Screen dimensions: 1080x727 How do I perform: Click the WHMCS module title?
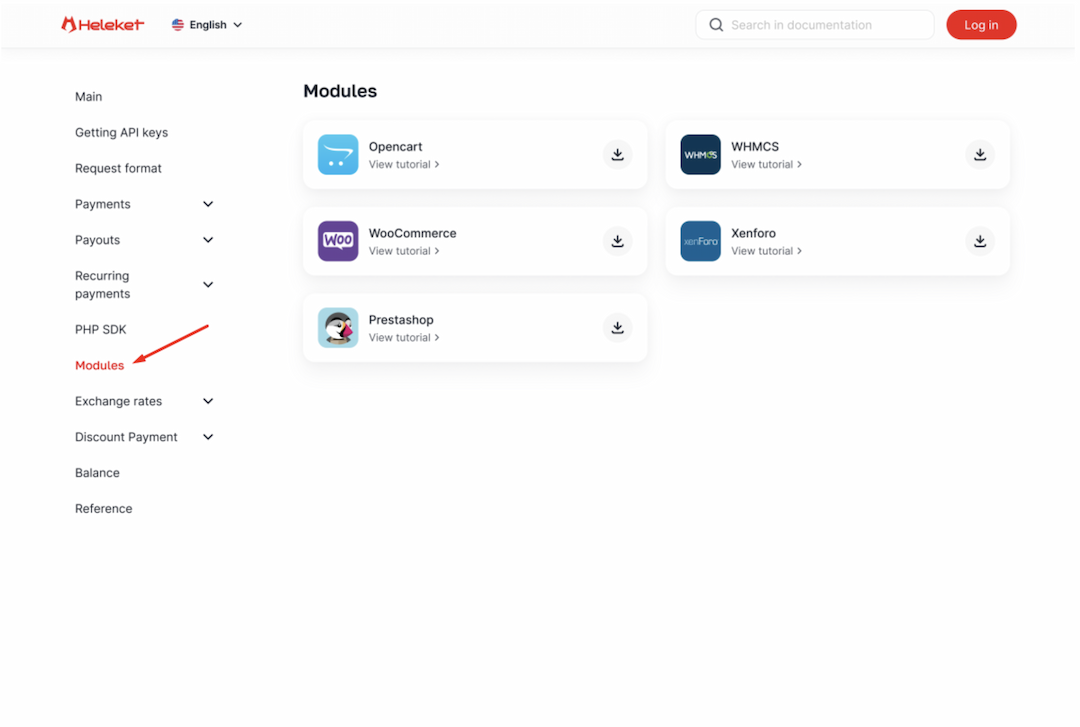(755, 147)
